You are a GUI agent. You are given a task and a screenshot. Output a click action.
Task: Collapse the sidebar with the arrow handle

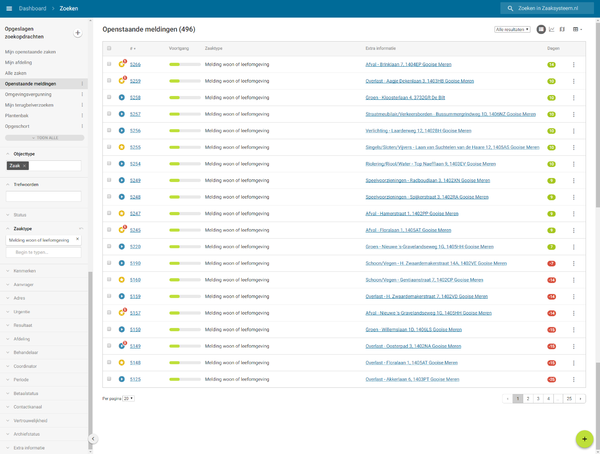(x=93, y=439)
